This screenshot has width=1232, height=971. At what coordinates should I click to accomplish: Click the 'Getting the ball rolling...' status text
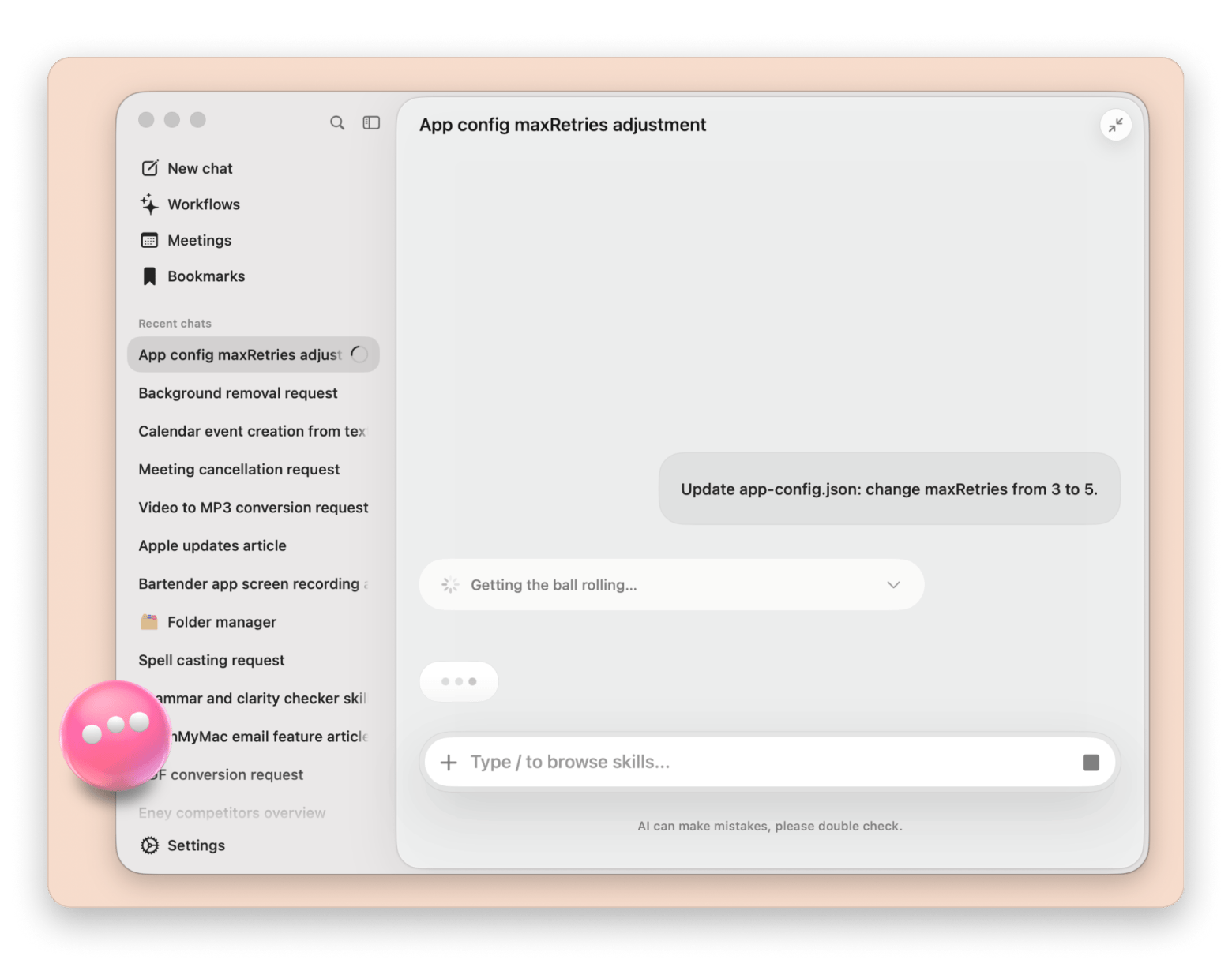point(554,585)
